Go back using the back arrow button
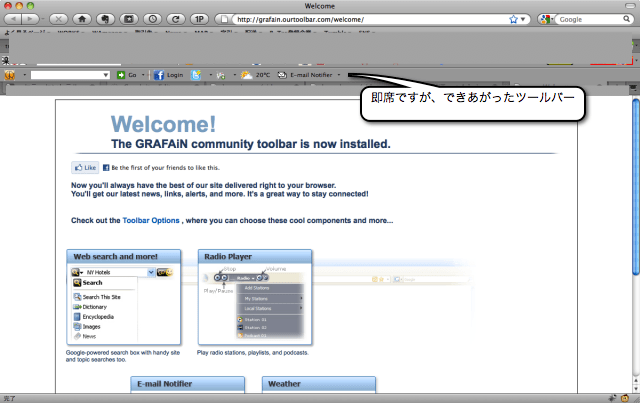Screen dimensions: 640x403 [13, 19]
